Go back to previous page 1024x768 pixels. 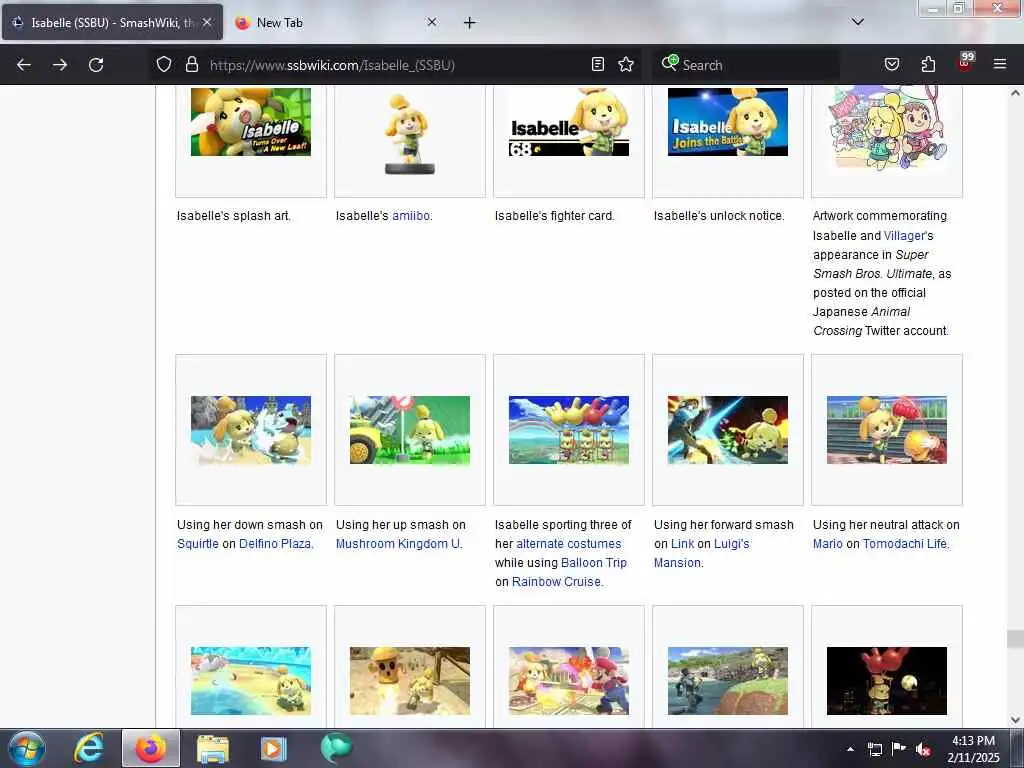click(24, 65)
